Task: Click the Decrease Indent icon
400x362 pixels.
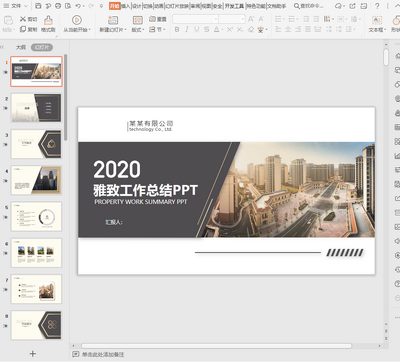Action: click(x=306, y=19)
